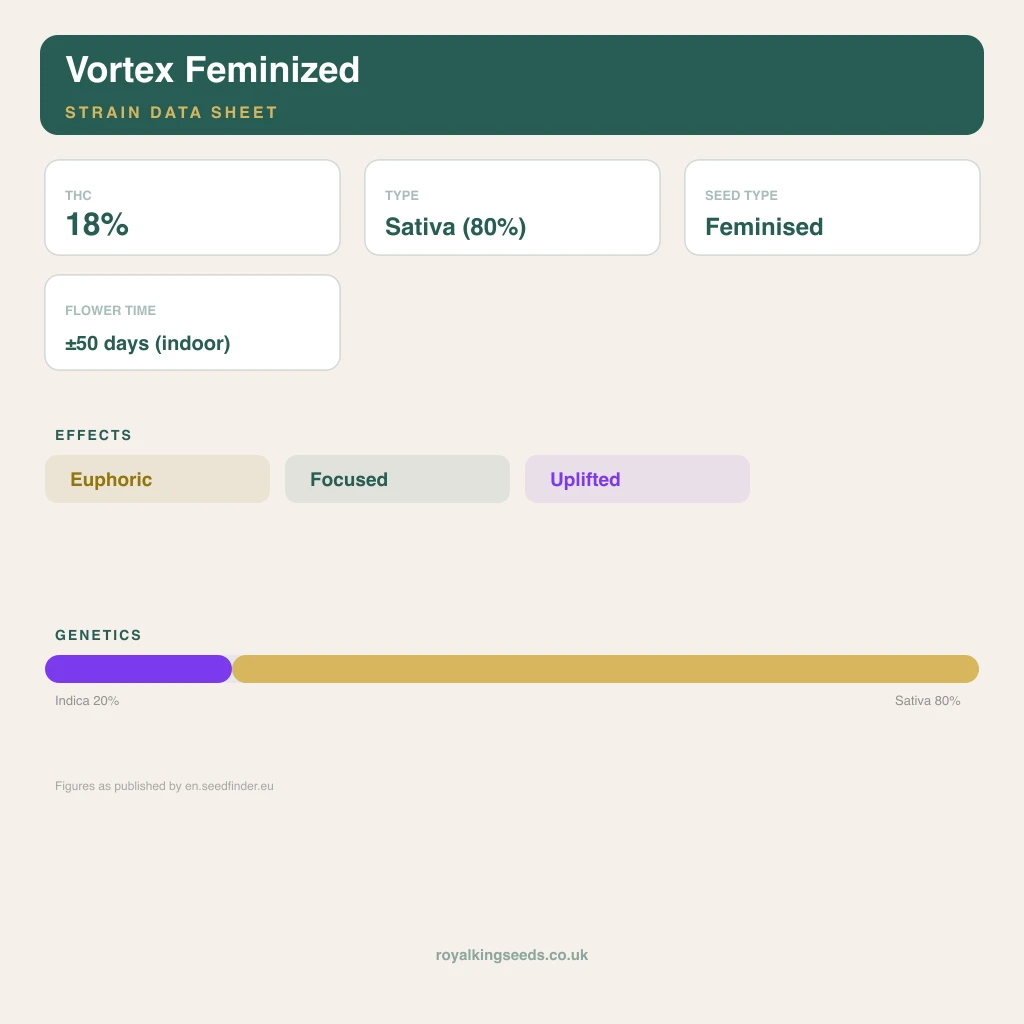Click the en.seedfinder.eu source note

pyautogui.click(x=164, y=786)
